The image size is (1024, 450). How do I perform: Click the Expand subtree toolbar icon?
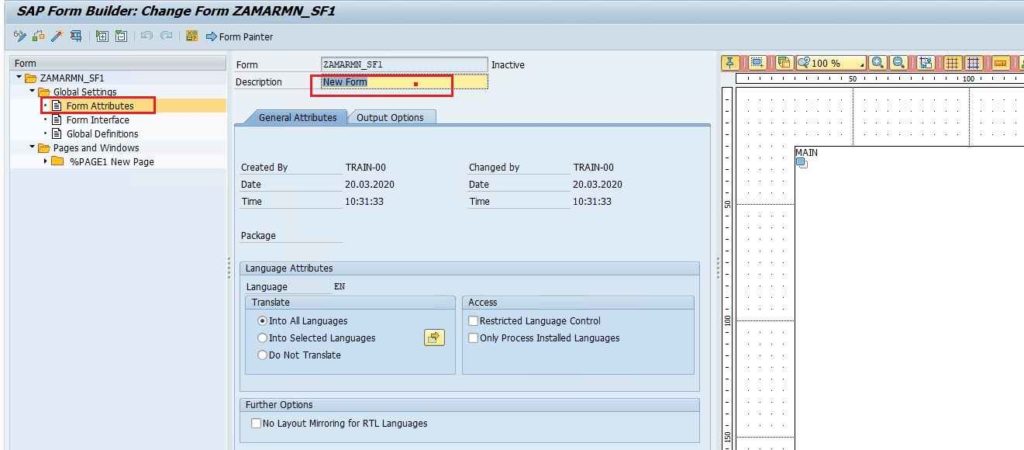click(x=102, y=37)
